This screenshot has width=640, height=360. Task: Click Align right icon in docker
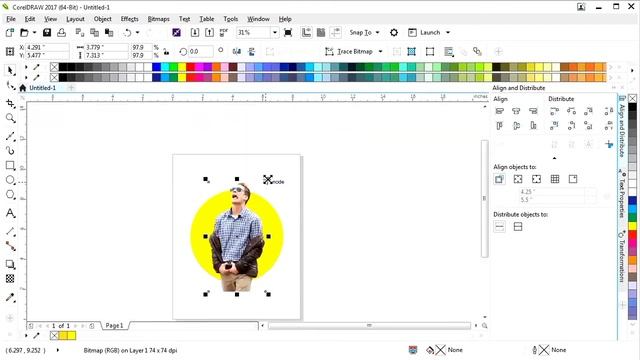pyautogui.click(x=533, y=111)
